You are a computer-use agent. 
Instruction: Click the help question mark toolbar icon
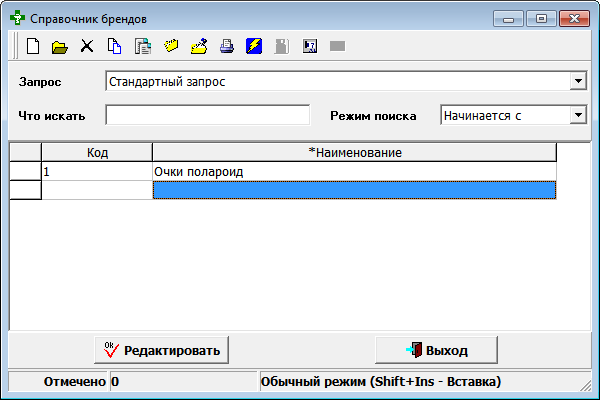[x=310, y=46]
